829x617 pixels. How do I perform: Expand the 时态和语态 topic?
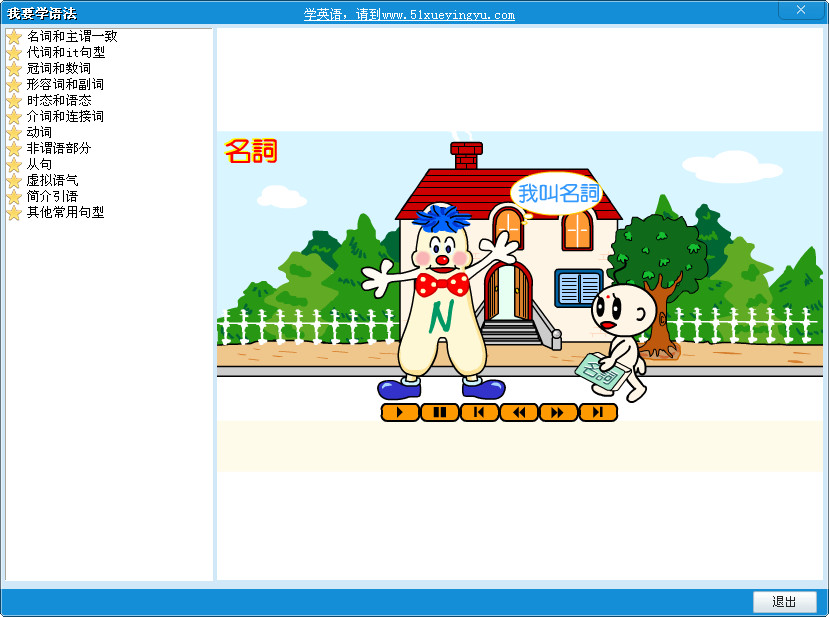tap(56, 101)
